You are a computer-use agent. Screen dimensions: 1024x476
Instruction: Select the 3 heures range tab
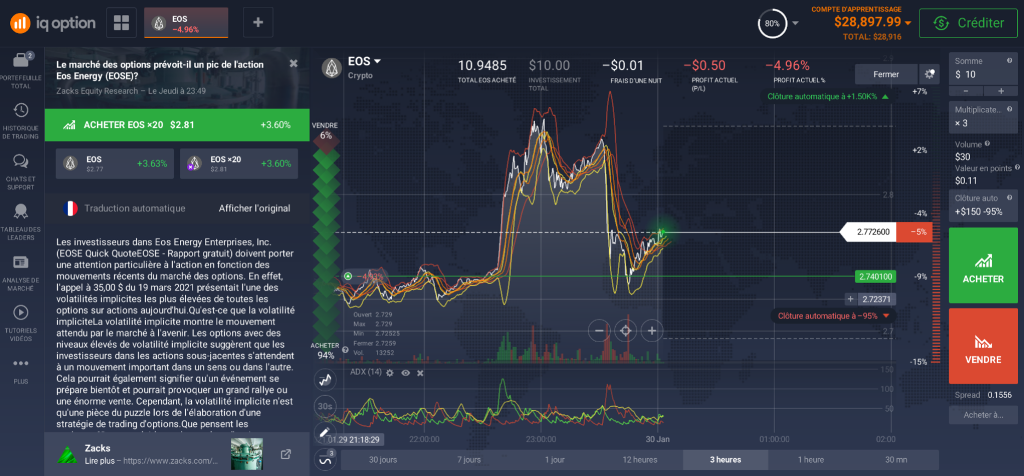tap(726, 460)
